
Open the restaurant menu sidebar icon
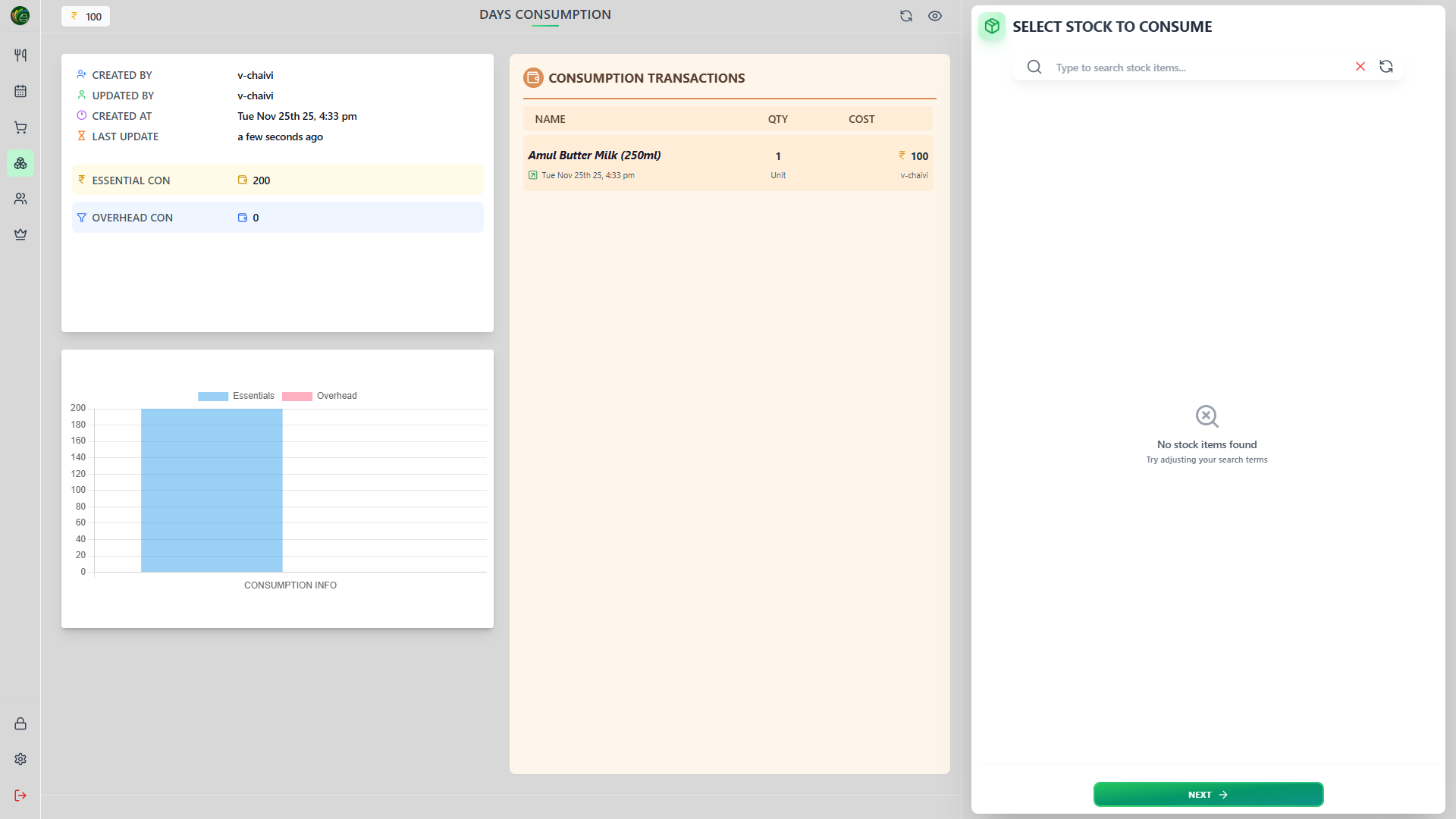(20, 55)
